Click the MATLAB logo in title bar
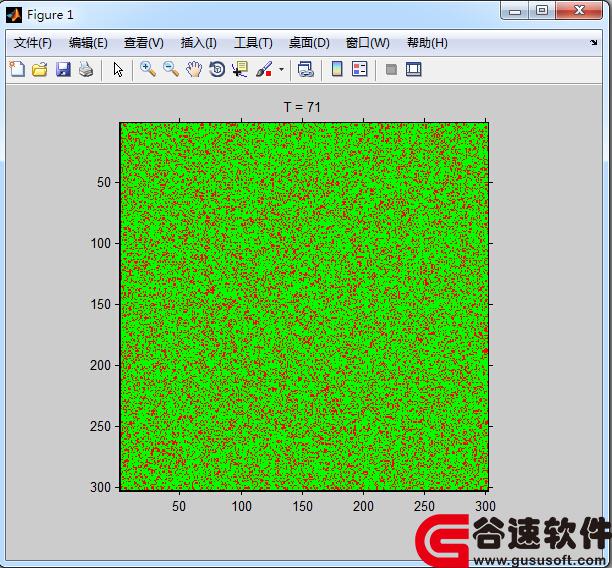Image resolution: width=612 pixels, height=568 pixels. point(14,15)
